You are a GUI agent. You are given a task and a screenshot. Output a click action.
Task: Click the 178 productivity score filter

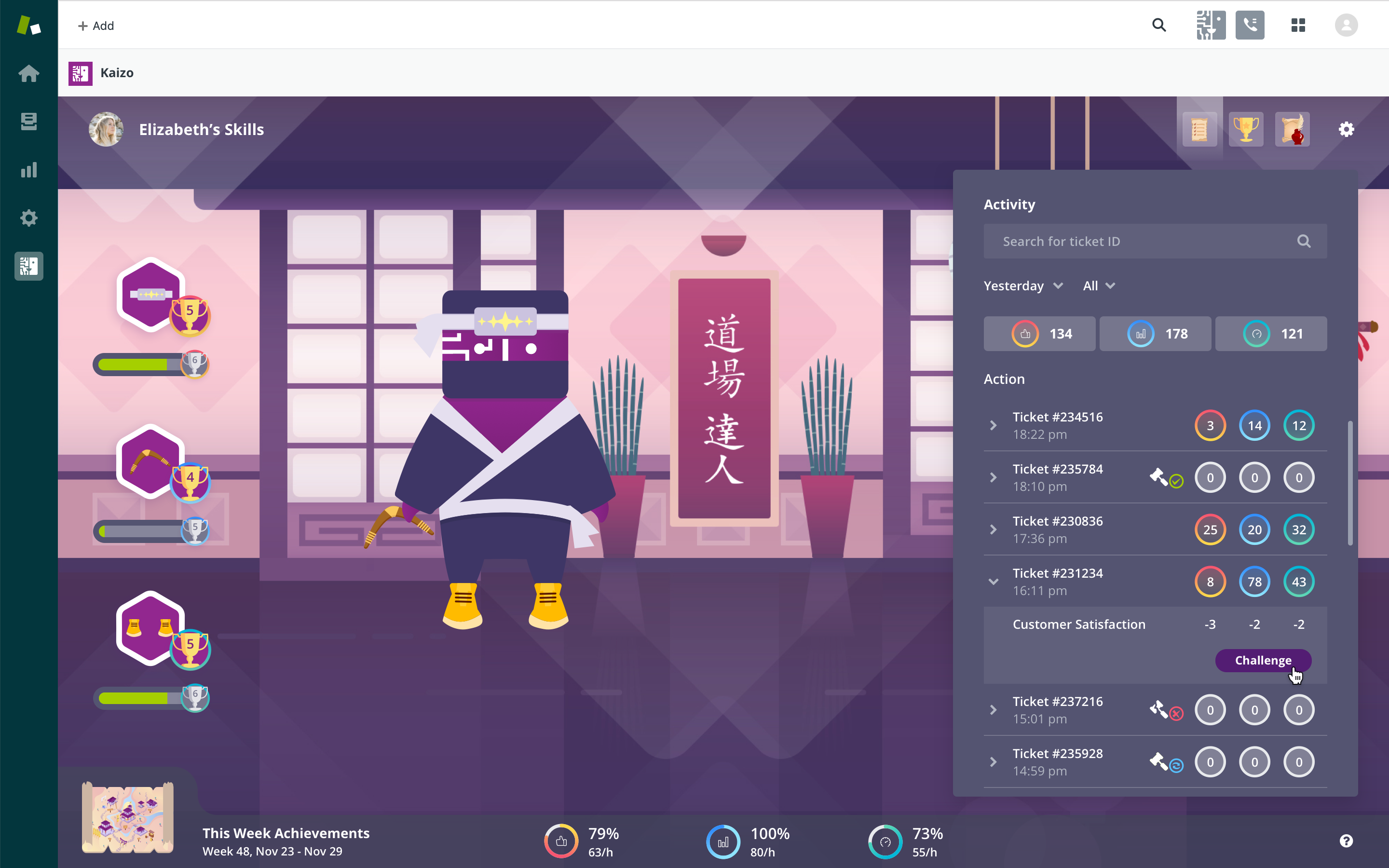[x=1155, y=334]
